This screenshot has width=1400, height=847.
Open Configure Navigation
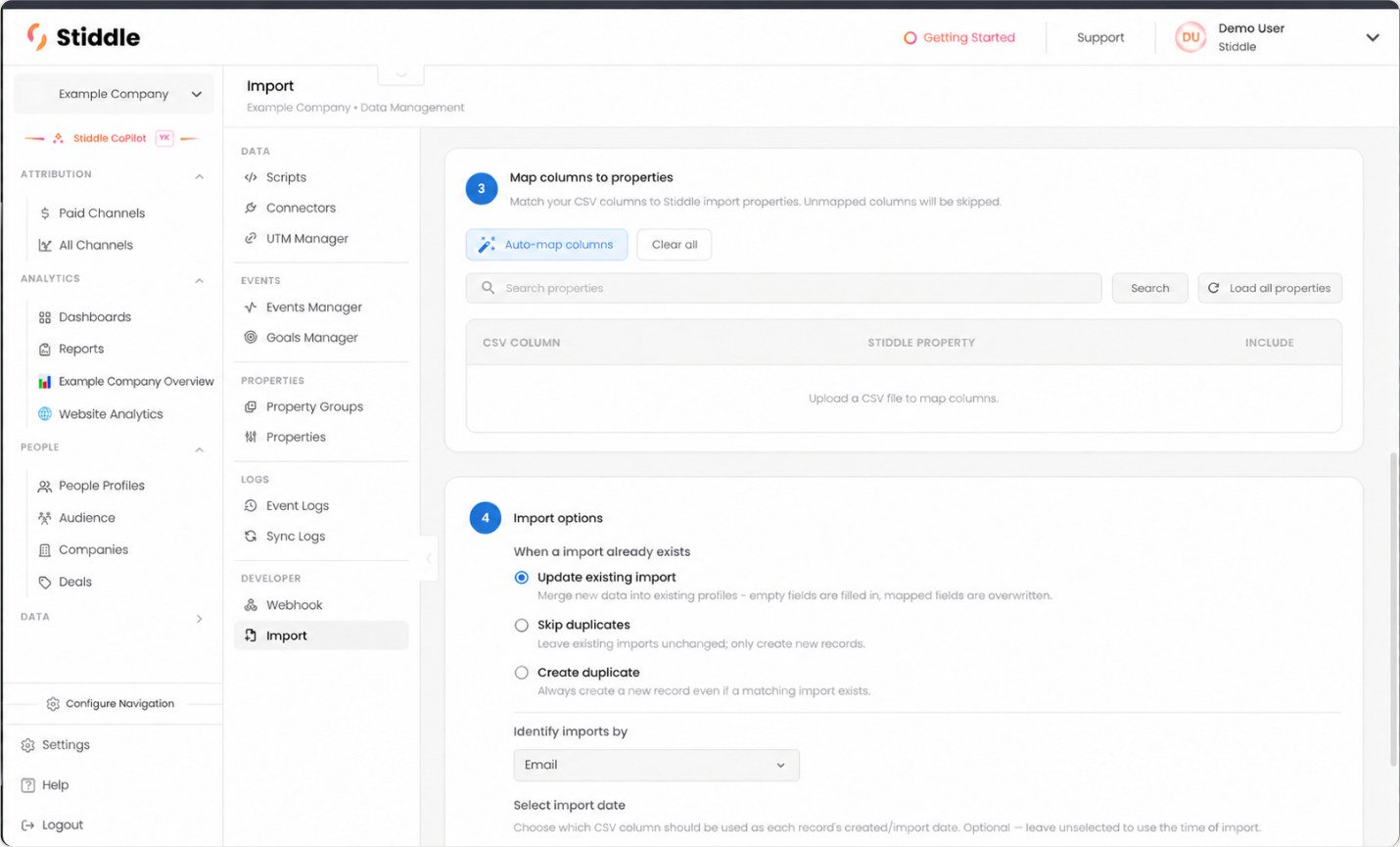click(x=111, y=704)
